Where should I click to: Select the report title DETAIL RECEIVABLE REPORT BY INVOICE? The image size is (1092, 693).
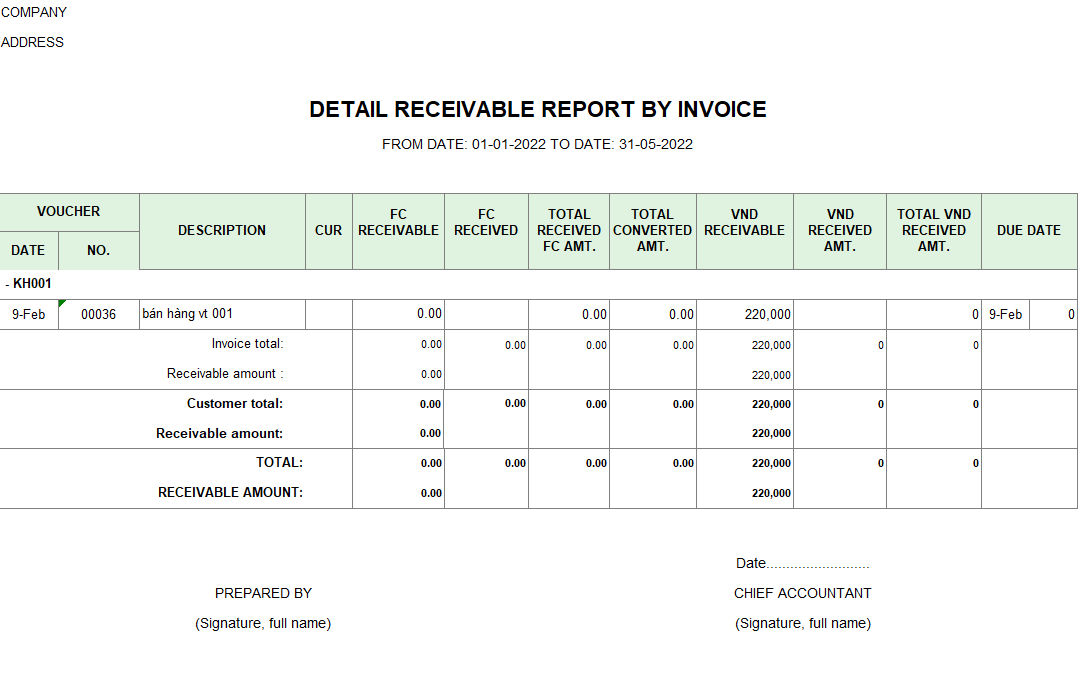point(538,109)
